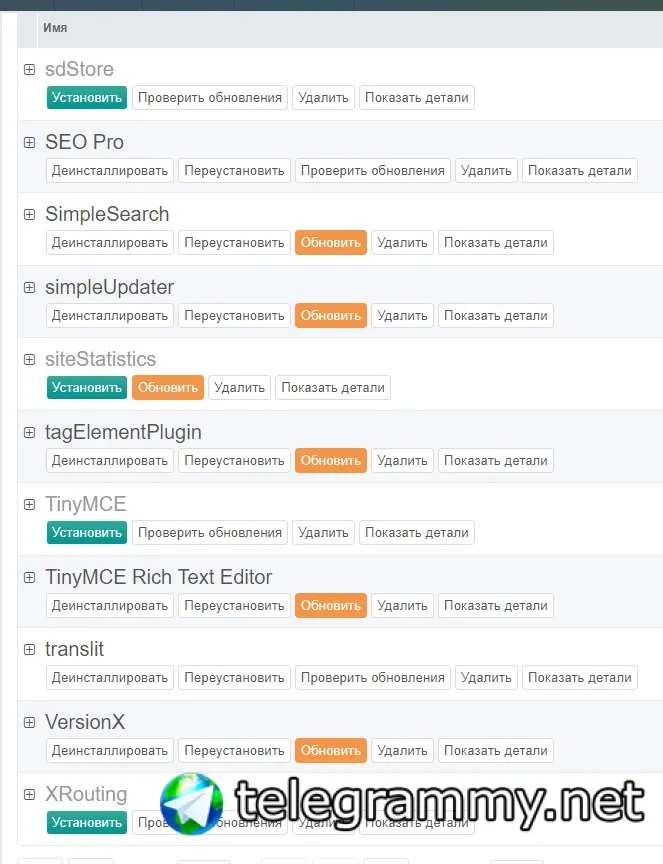Install the XRouting package

pos(87,822)
